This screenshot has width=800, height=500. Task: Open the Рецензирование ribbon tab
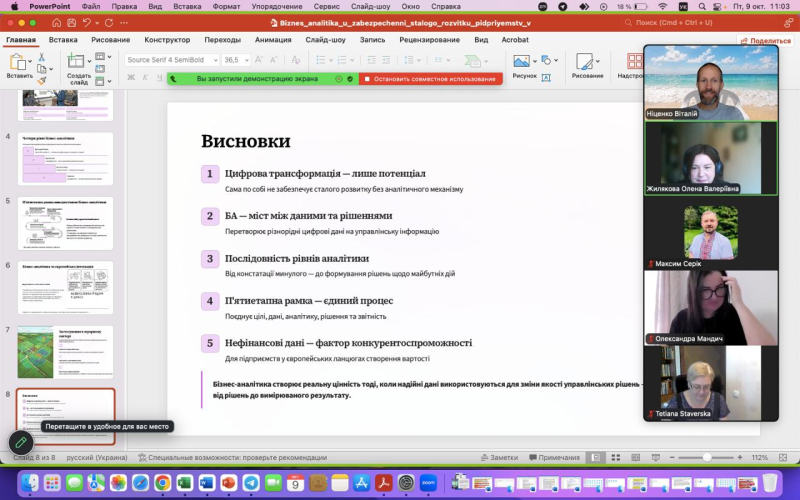pos(430,40)
